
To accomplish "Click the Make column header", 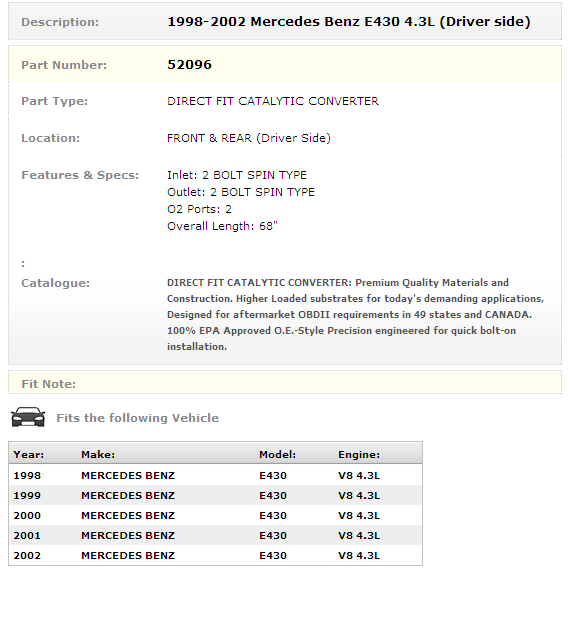I will [98, 455].
